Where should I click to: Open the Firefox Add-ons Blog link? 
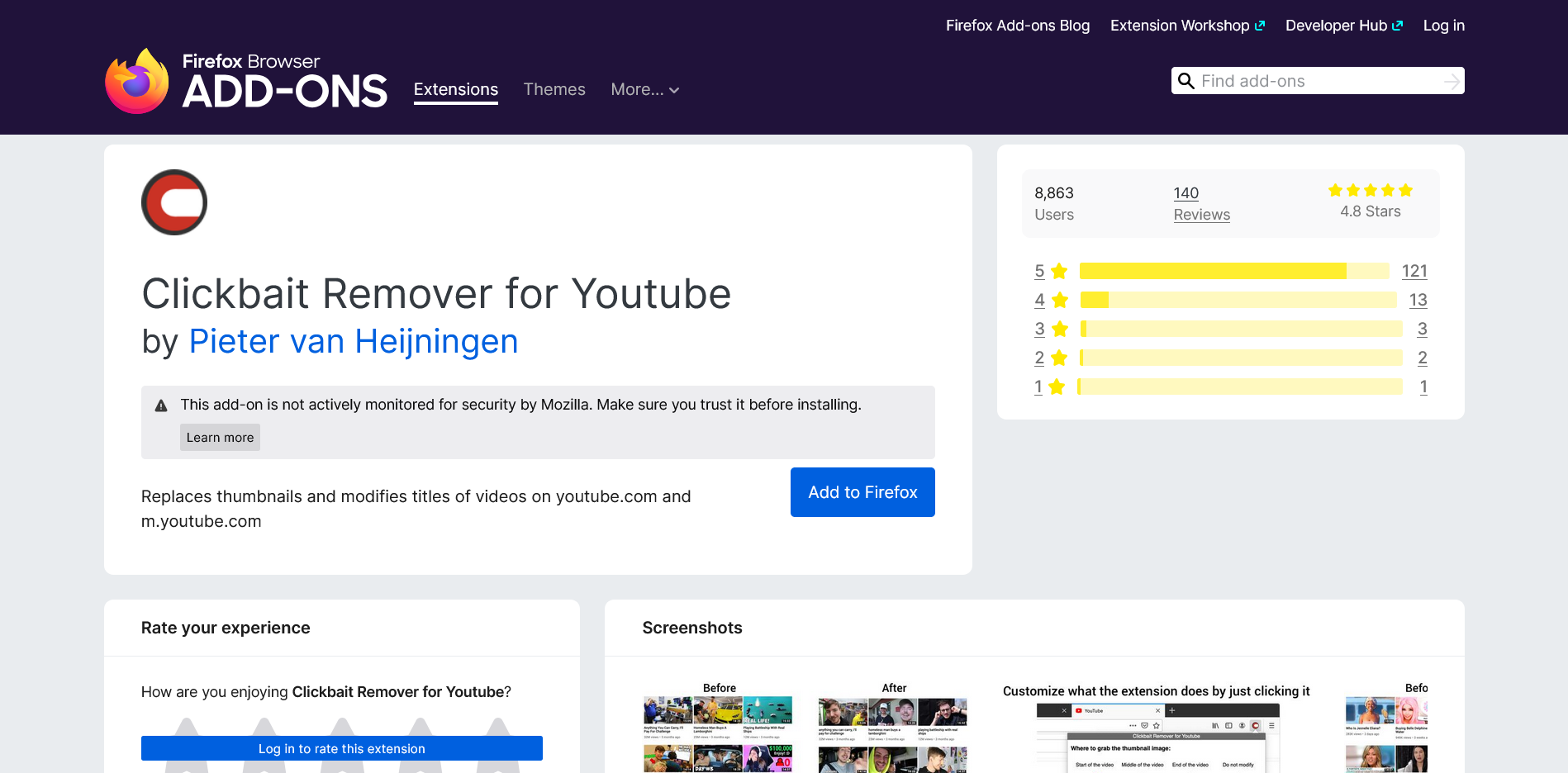click(x=1018, y=26)
